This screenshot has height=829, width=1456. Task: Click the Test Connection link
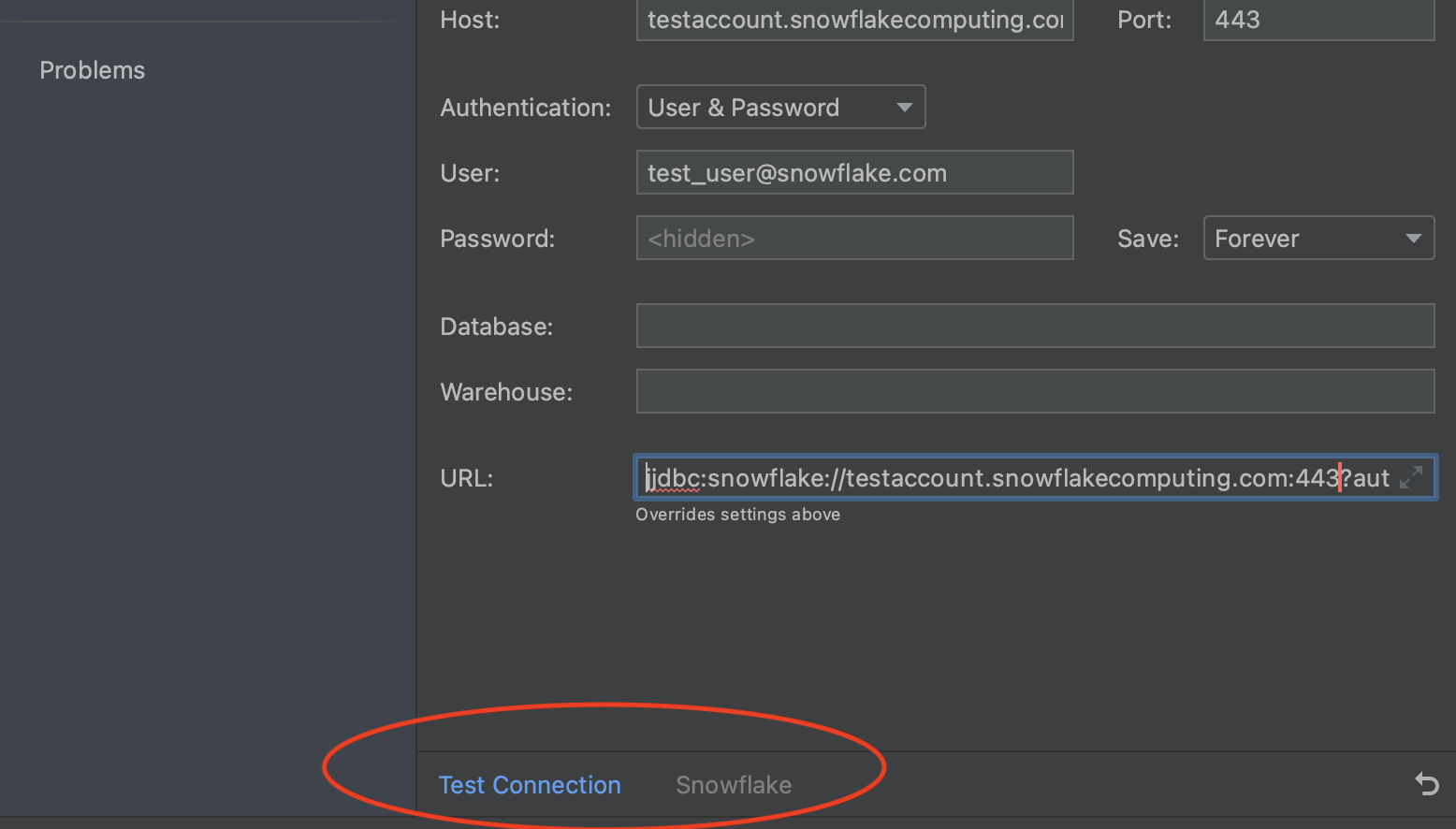coord(530,785)
